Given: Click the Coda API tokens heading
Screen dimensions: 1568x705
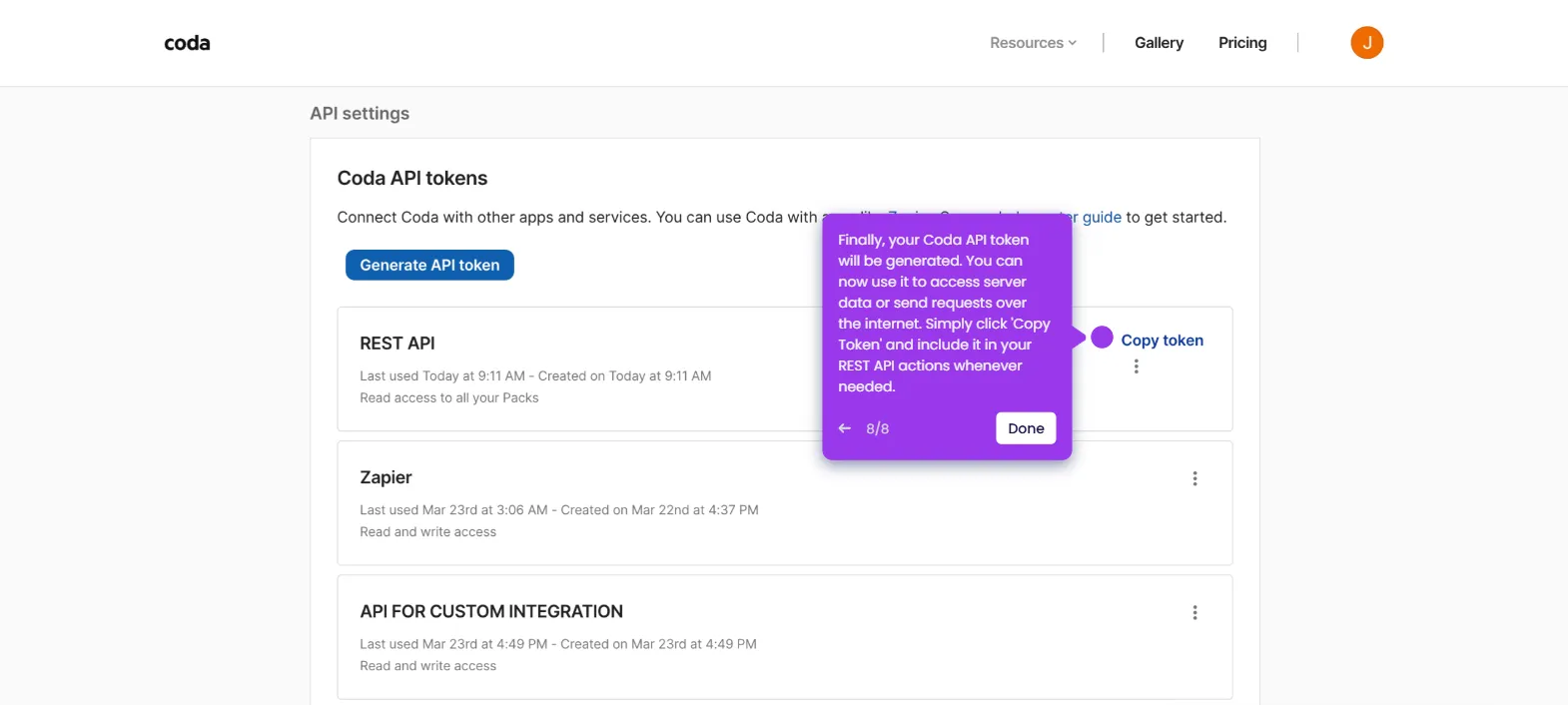Looking at the screenshot, I should tap(412, 178).
